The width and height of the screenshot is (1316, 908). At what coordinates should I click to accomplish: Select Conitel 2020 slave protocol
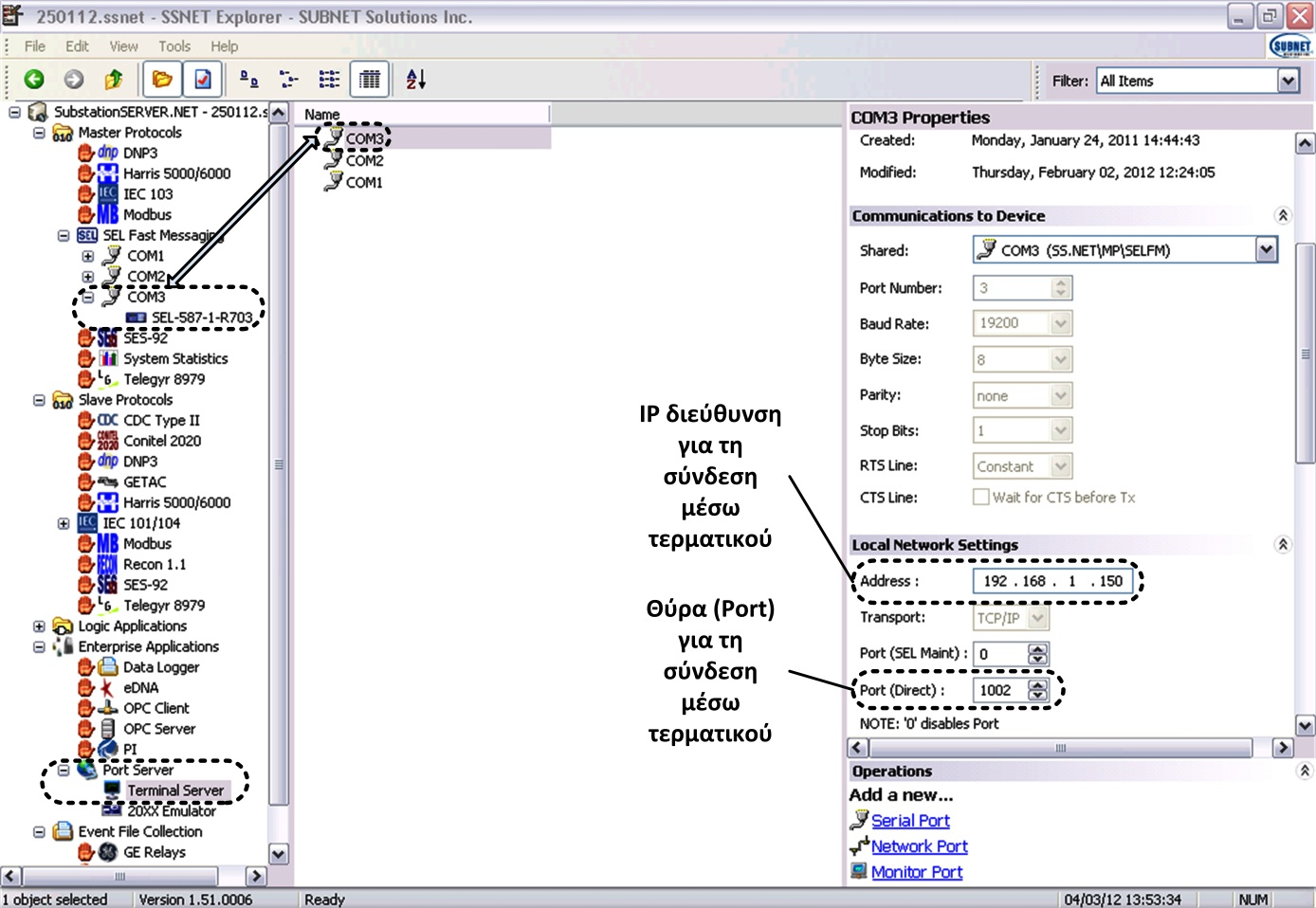(x=162, y=441)
